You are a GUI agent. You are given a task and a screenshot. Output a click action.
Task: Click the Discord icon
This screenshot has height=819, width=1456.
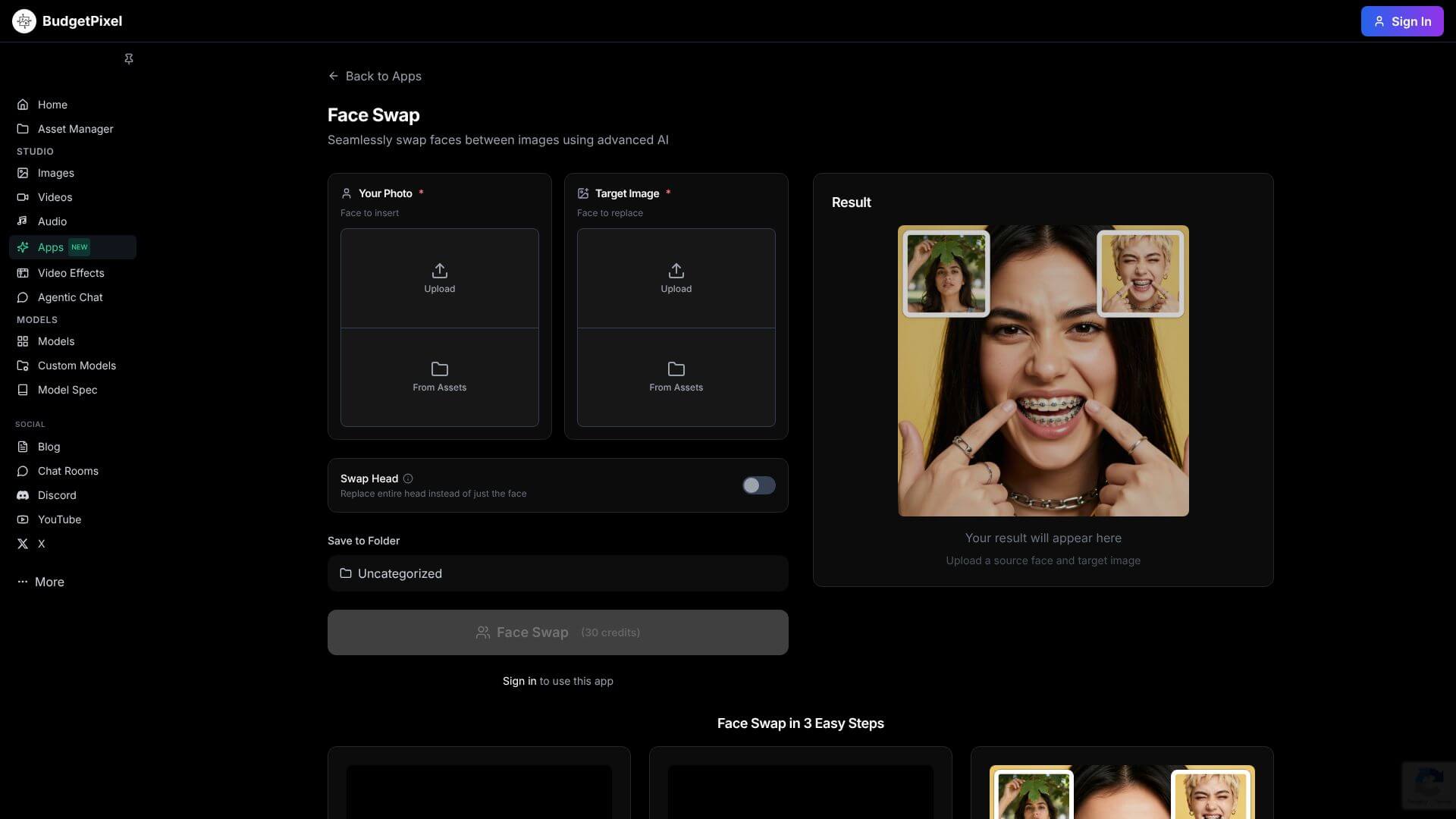click(x=22, y=495)
